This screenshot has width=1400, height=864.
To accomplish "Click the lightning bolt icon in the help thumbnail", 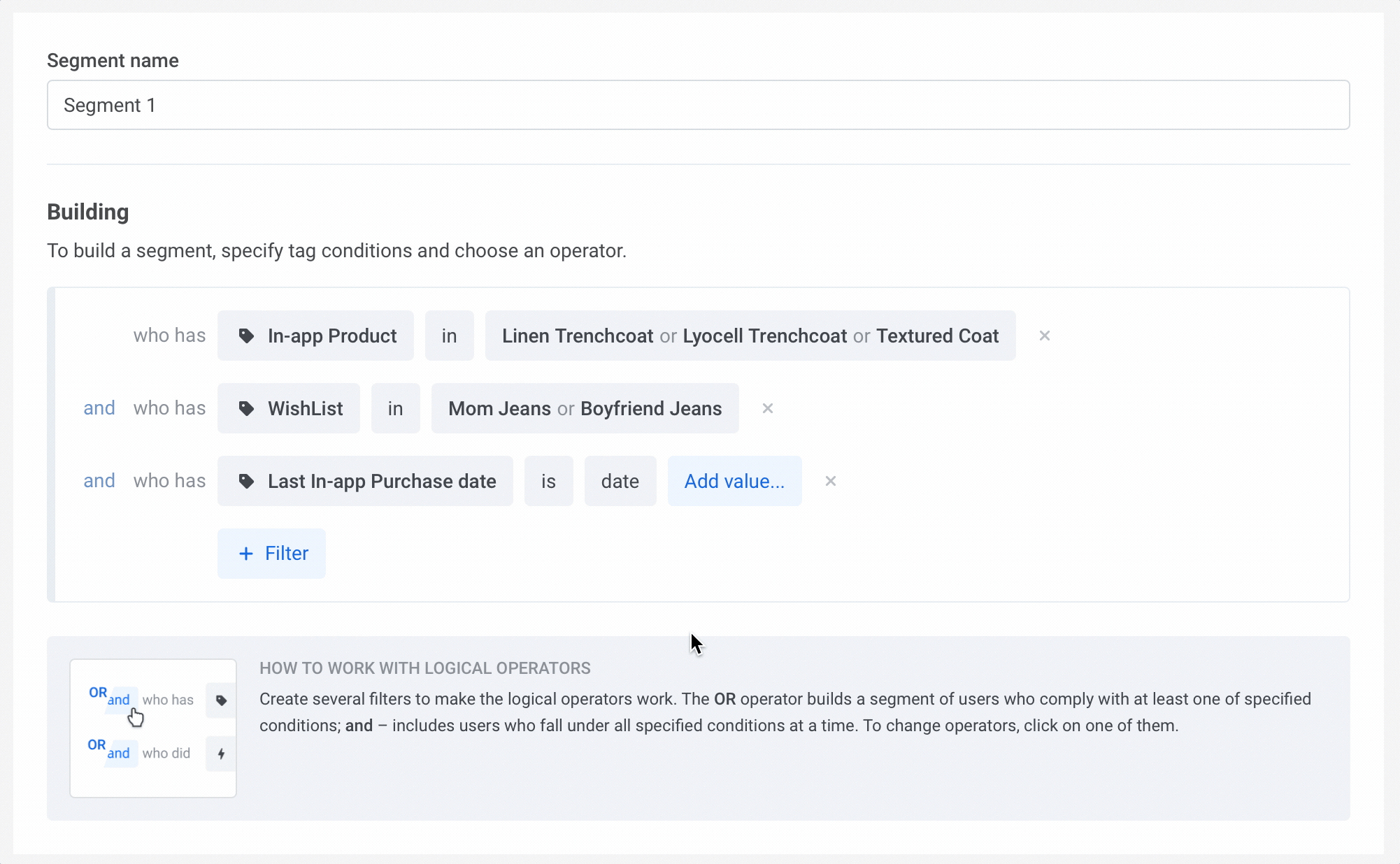I will pos(221,754).
